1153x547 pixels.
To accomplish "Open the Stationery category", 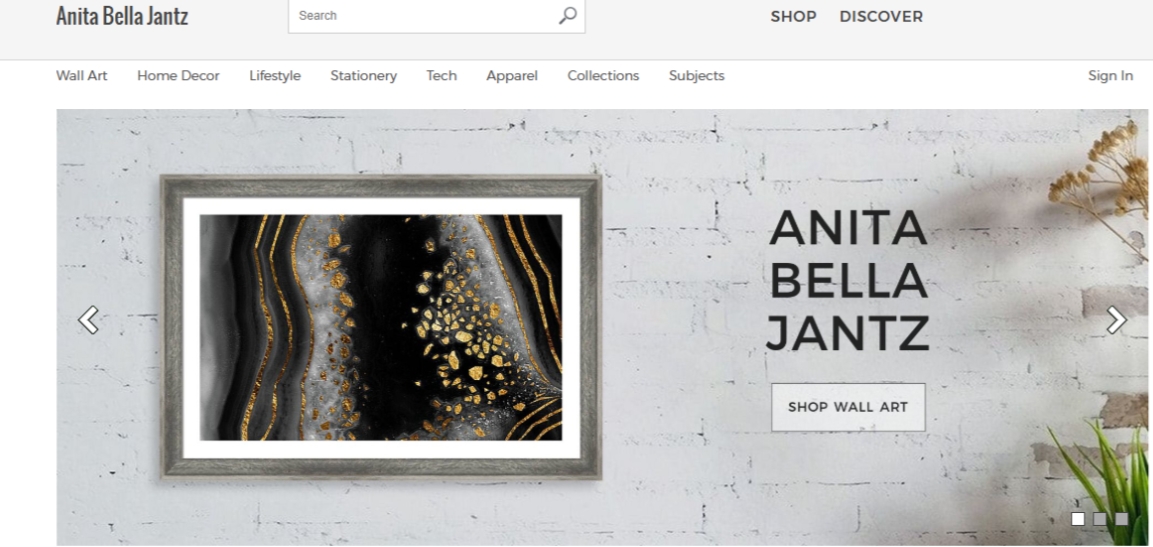I will click(363, 76).
